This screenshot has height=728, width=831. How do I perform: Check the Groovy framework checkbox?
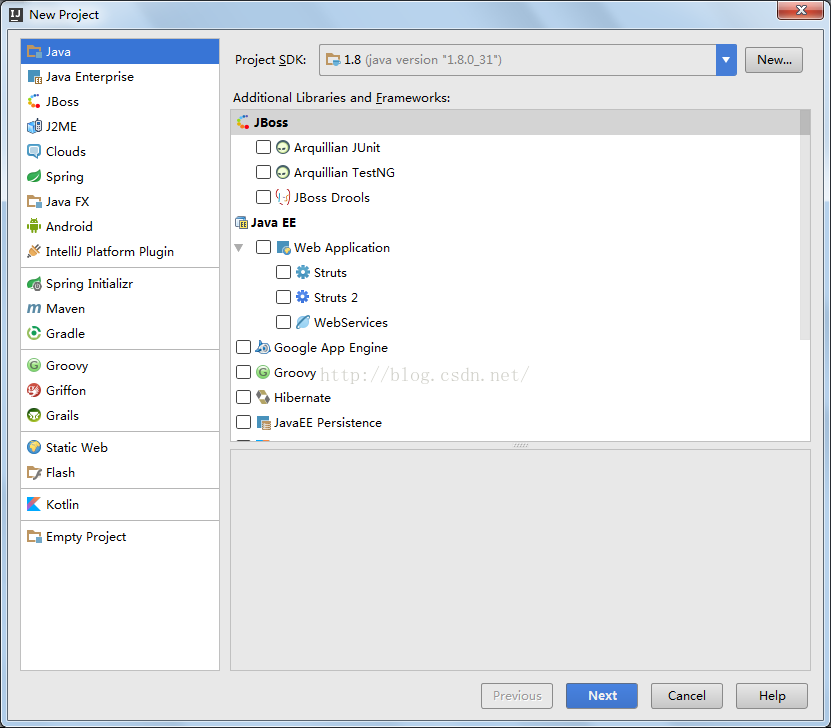[243, 372]
